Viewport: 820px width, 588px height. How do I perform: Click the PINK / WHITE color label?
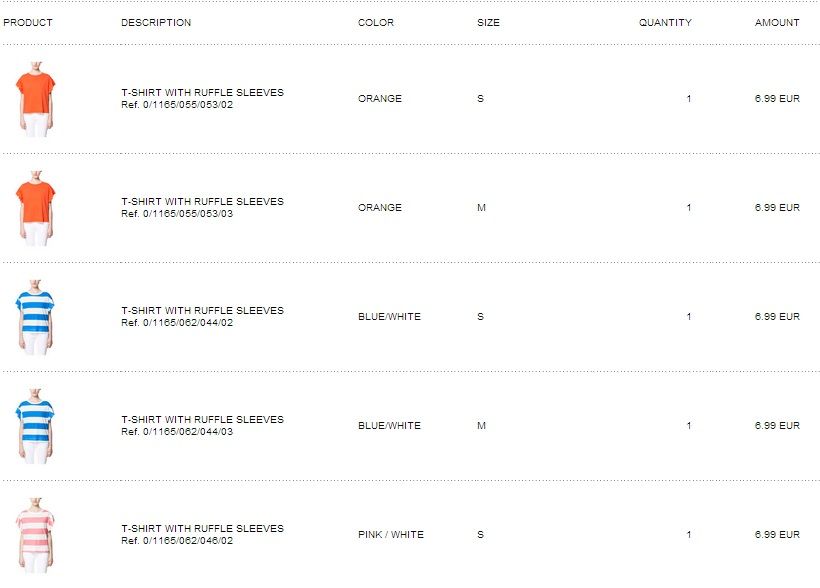coord(391,534)
